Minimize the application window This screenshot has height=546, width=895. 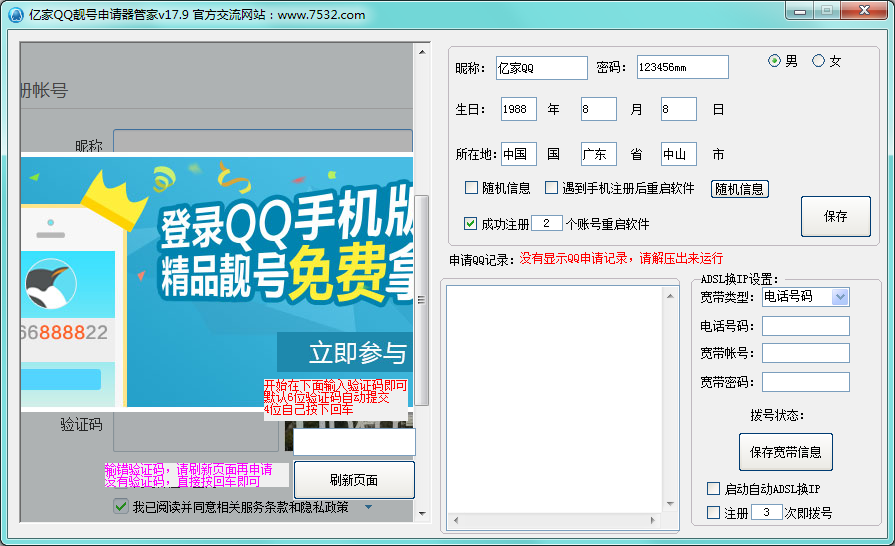(800, 11)
